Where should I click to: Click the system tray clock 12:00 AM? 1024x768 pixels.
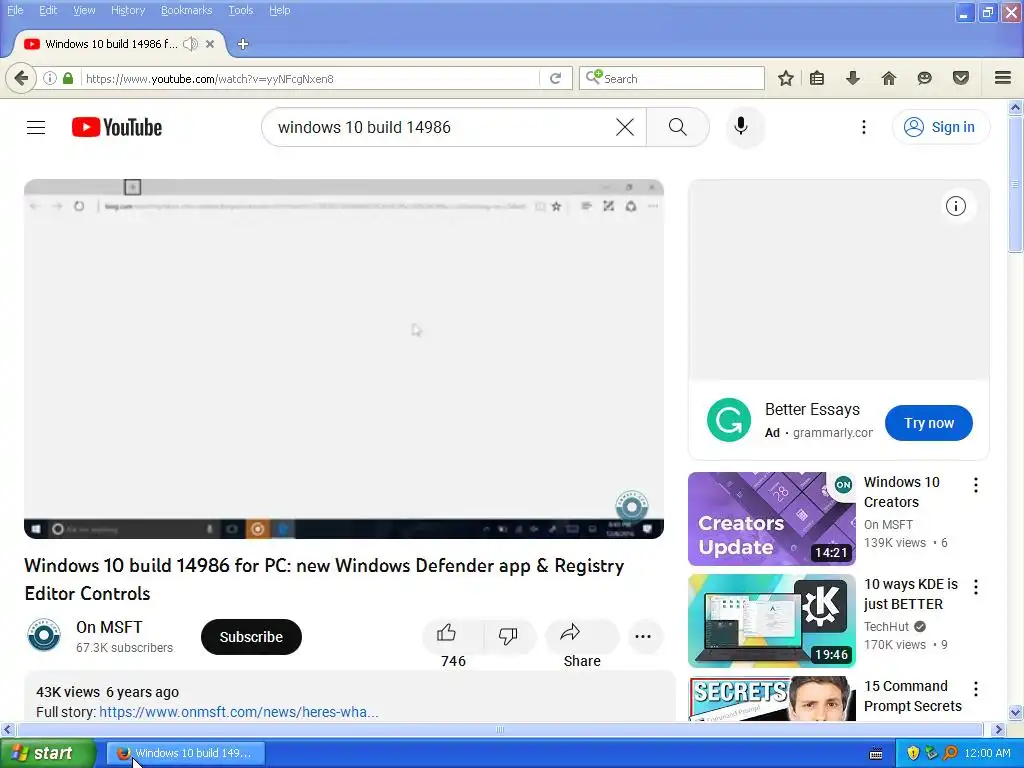pos(987,753)
